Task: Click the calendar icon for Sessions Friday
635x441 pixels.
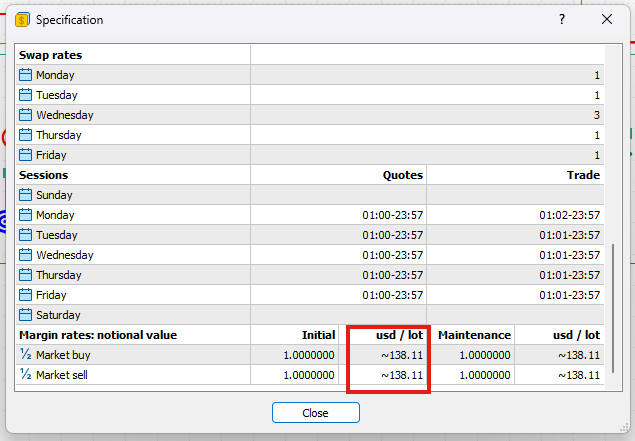Action: click(25, 295)
